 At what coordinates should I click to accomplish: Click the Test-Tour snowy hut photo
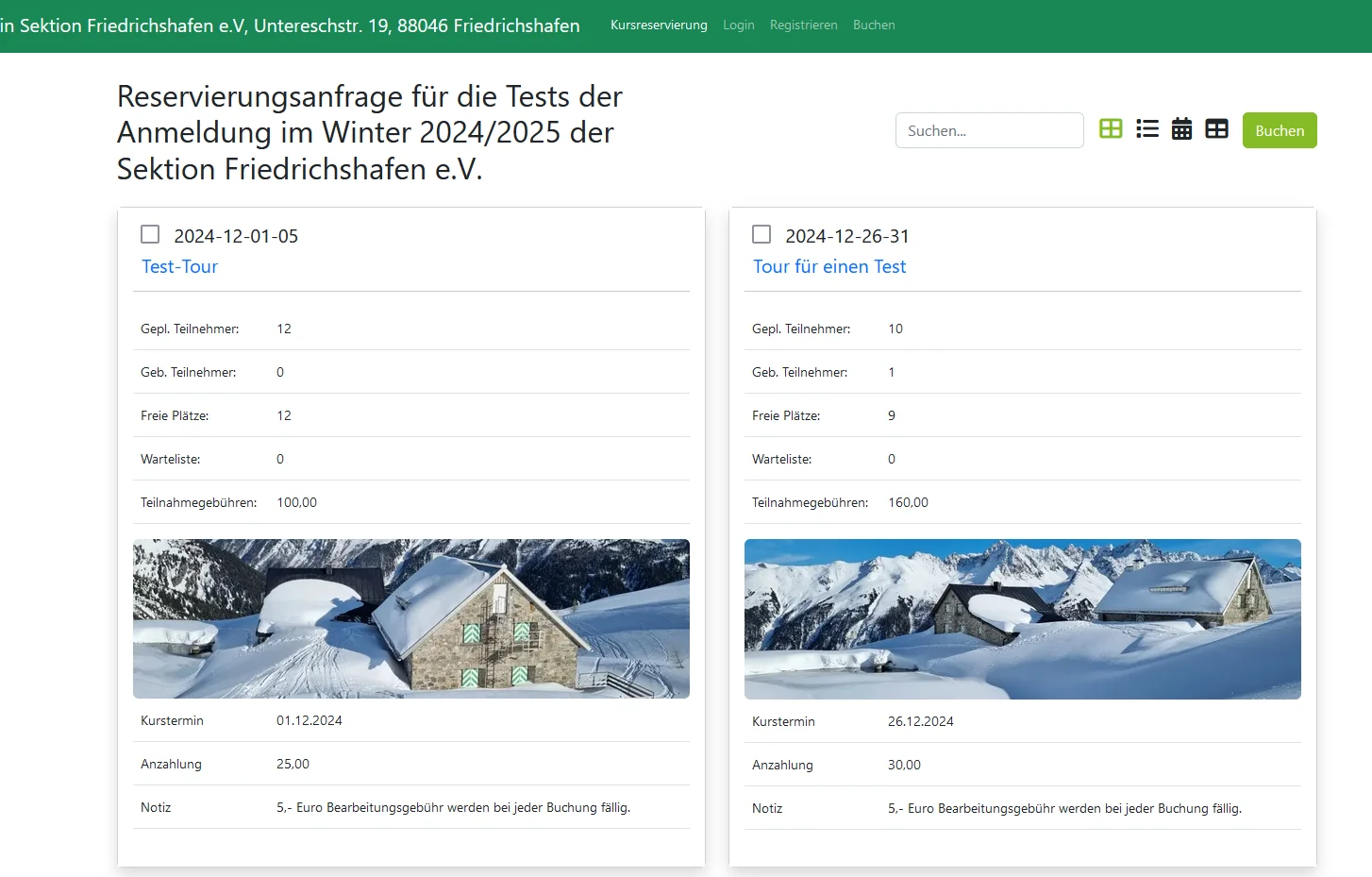(x=410, y=618)
